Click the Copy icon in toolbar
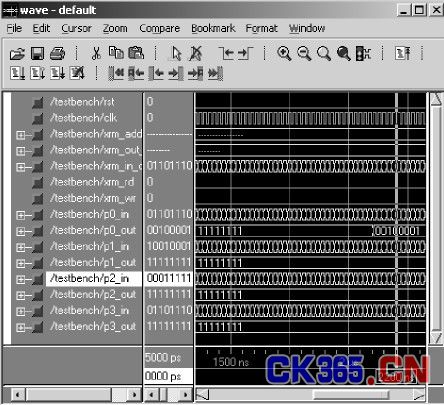 (x=116, y=53)
